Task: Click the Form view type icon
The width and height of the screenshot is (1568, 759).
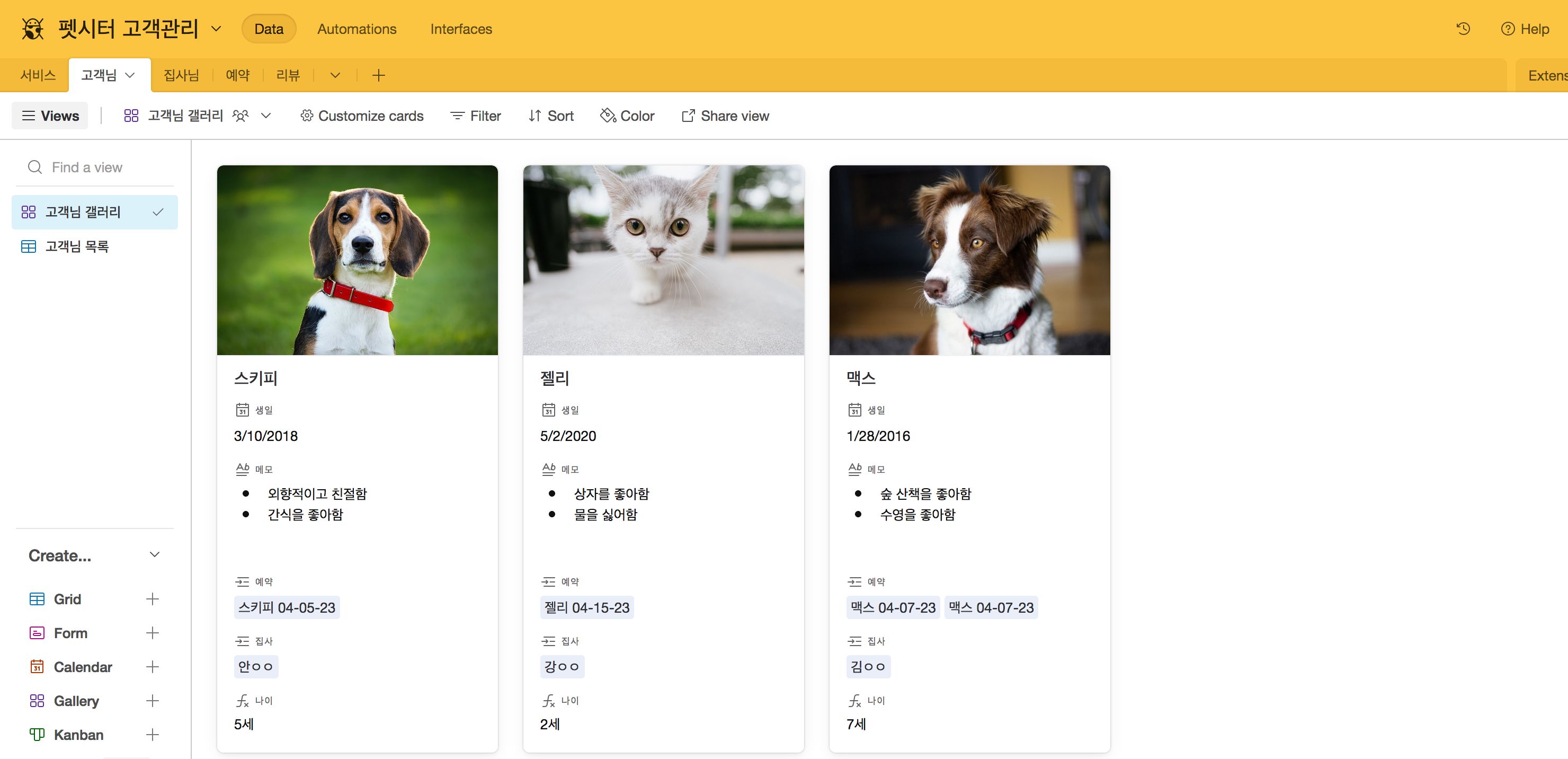Action: pyautogui.click(x=37, y=633)
